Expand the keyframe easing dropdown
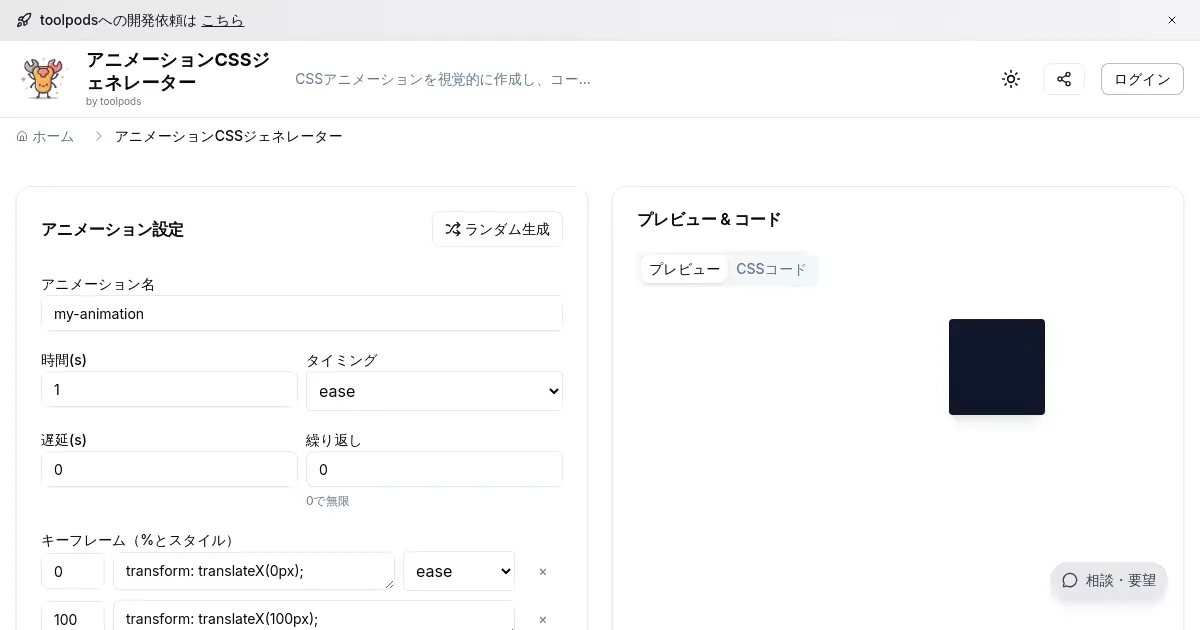 [x=459, y=571]
